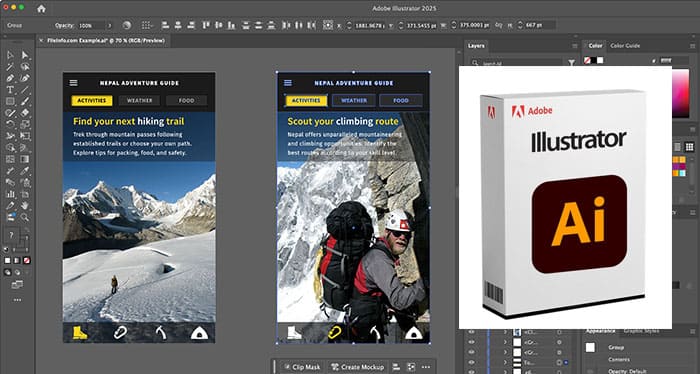
Task: Open Edit Toolbar three-dots at toolbar bottom
Action: [17, 300]
